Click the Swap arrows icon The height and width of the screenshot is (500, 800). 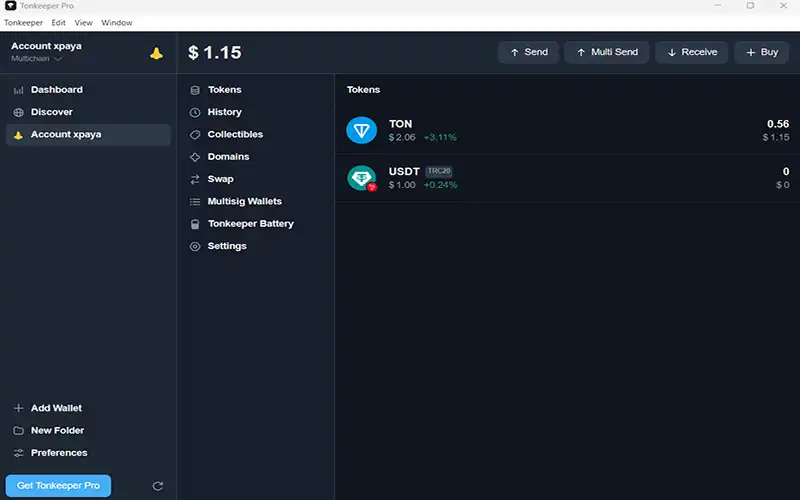[x=195, y=180]
